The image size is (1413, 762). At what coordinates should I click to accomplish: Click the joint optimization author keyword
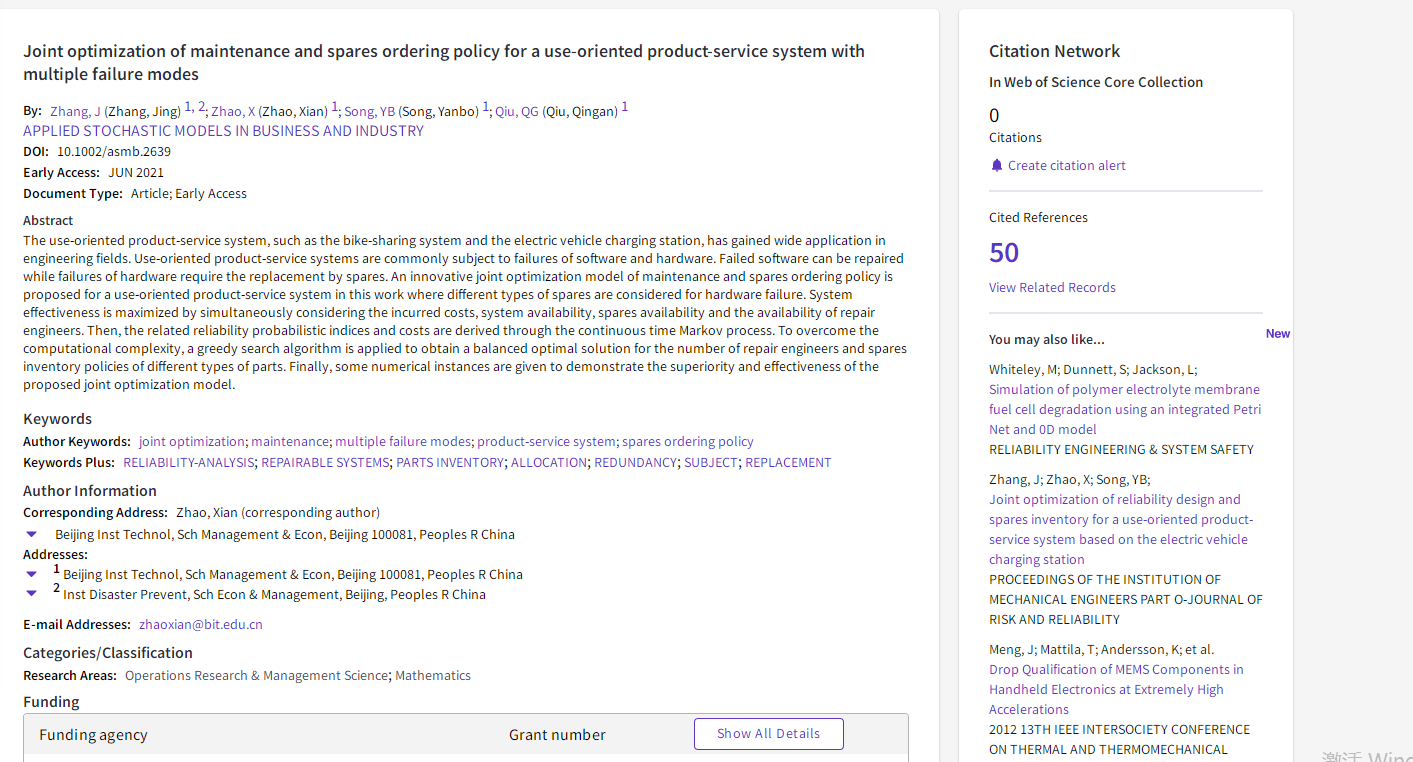tap(191, 442)
